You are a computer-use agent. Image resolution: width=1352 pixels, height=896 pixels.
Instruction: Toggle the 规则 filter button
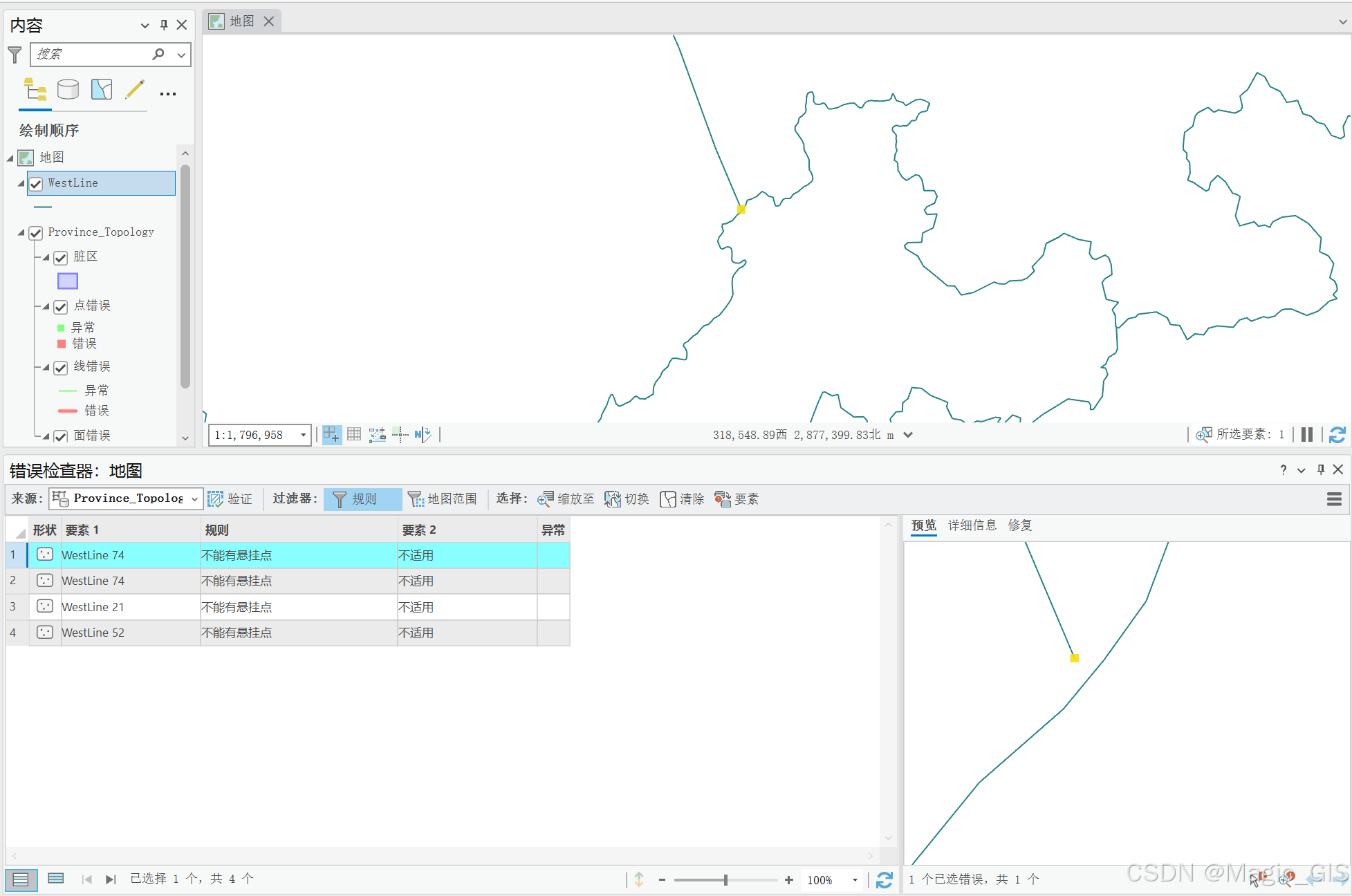[x=362, y=499]
